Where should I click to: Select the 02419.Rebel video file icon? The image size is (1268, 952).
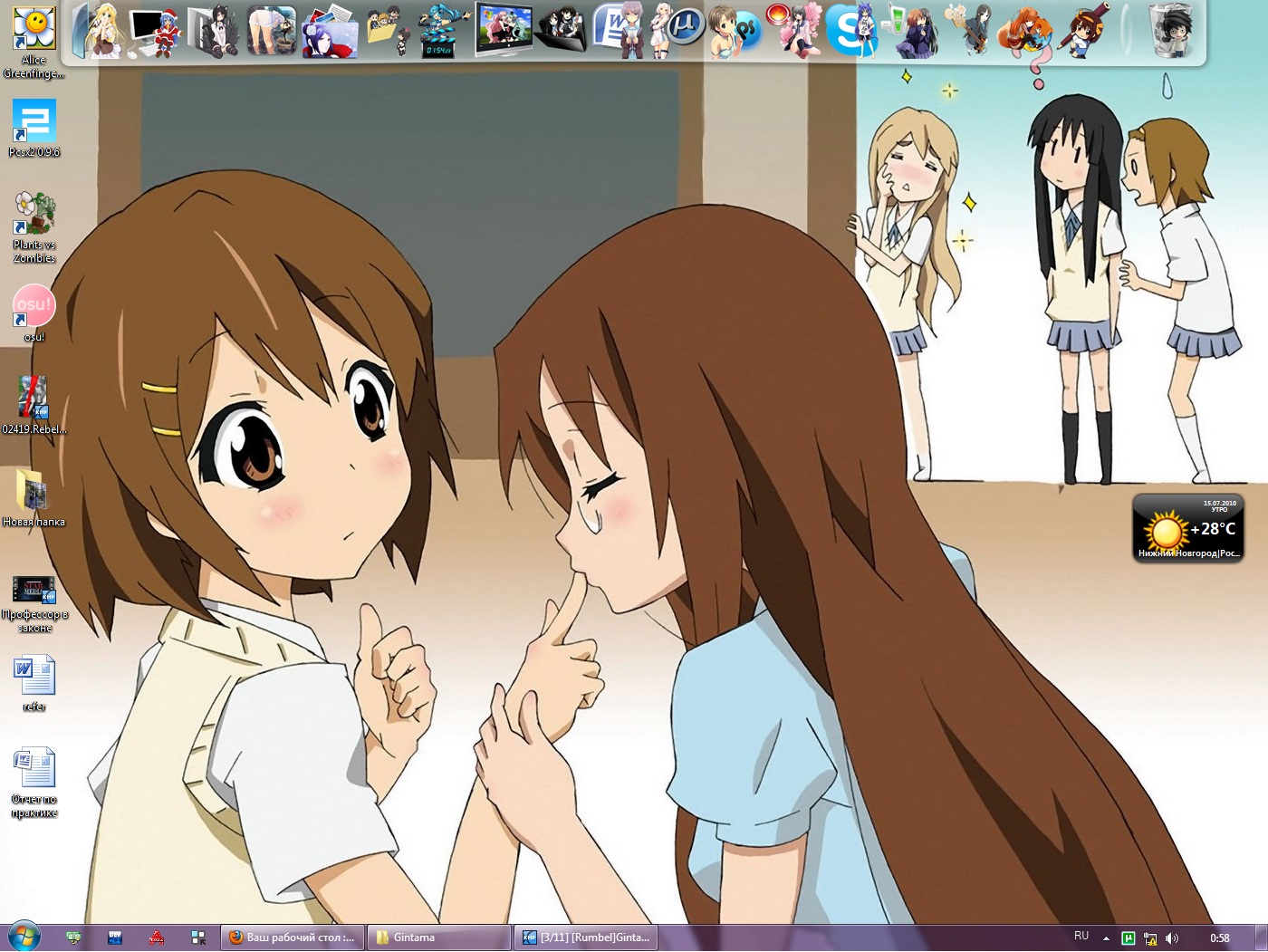[x=34, y=405]
